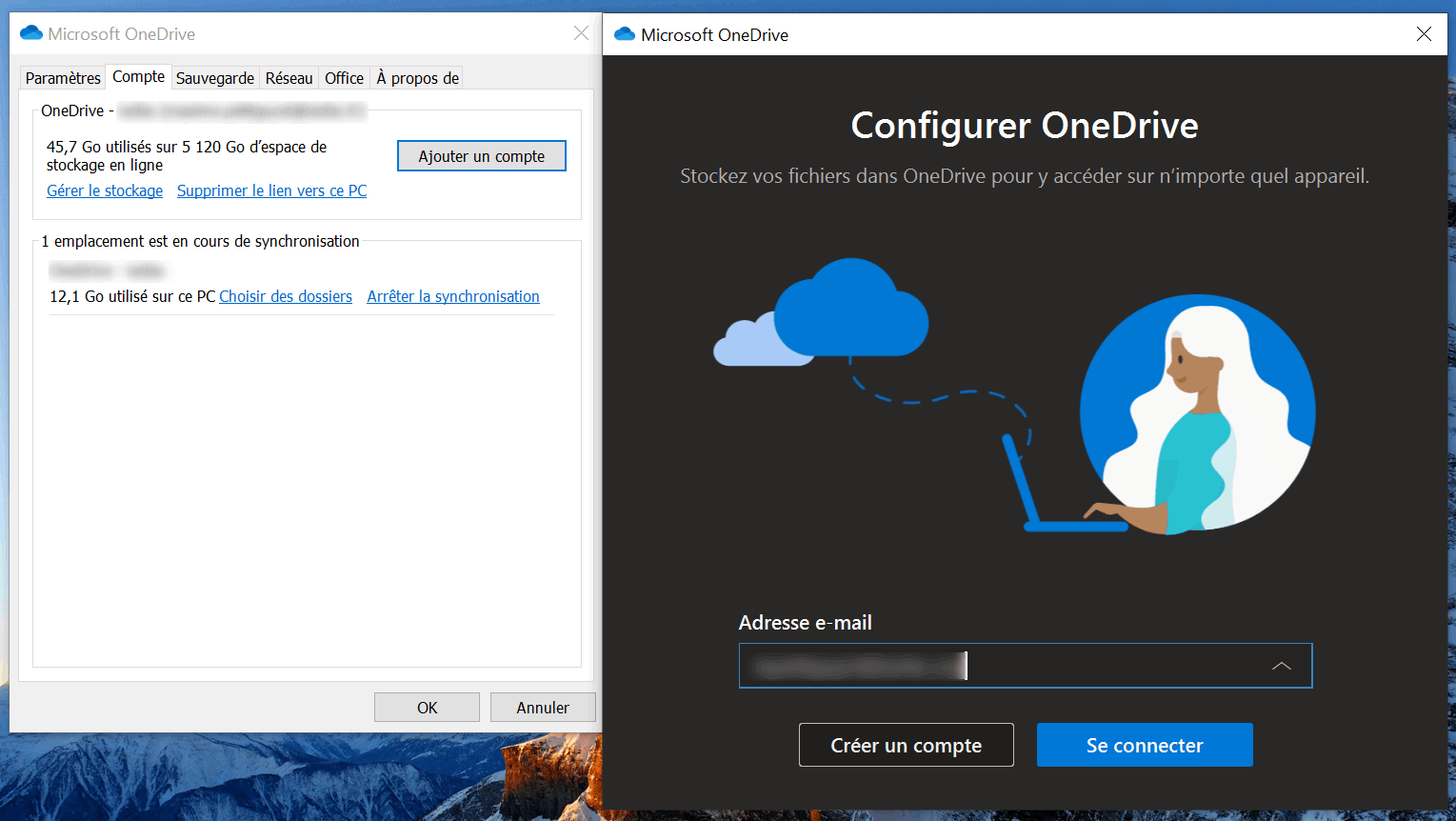Screen dimensions: 1456x821
Task: Click the Se connecter button
Action: coord(1145,745)
